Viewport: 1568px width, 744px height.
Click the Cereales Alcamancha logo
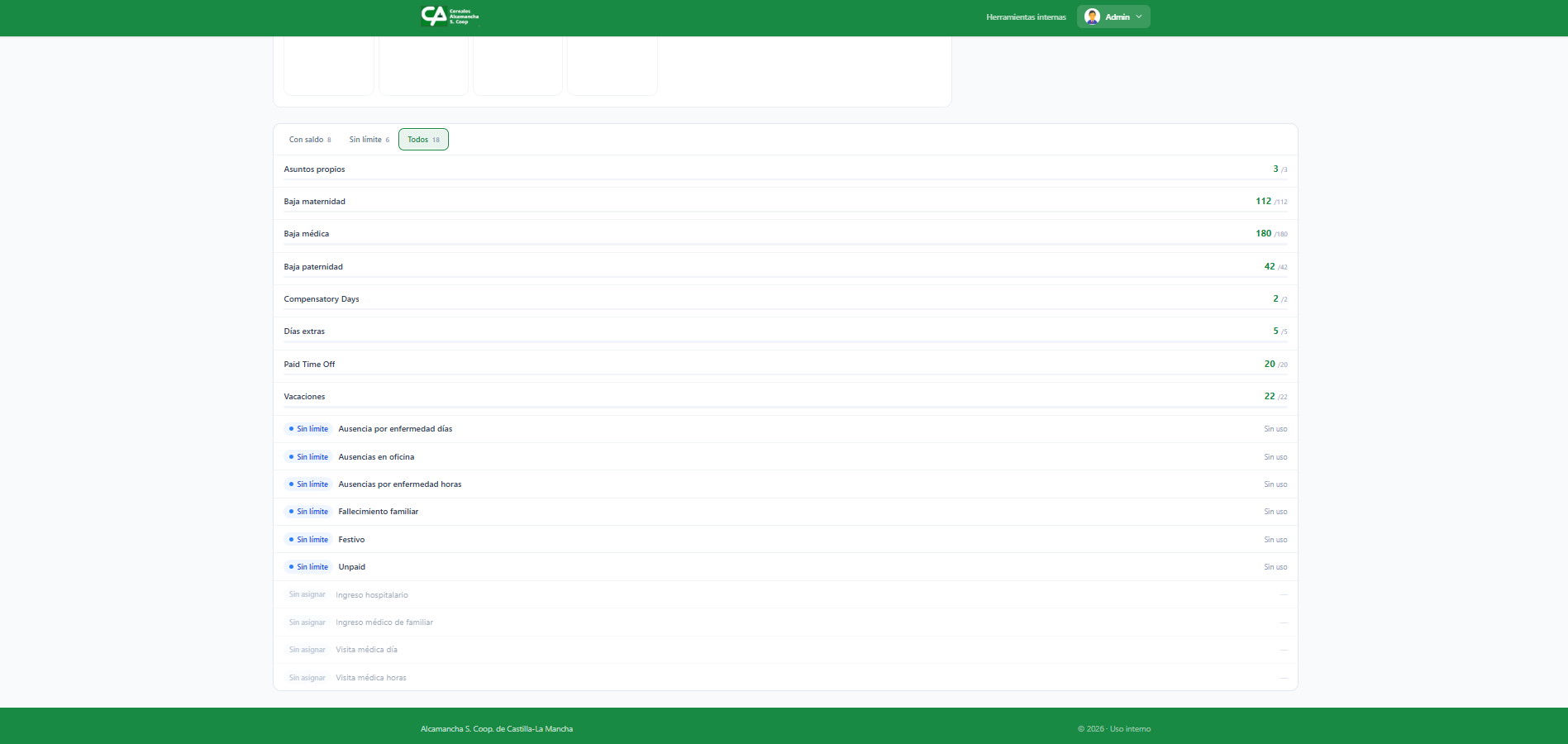[450, 17]
